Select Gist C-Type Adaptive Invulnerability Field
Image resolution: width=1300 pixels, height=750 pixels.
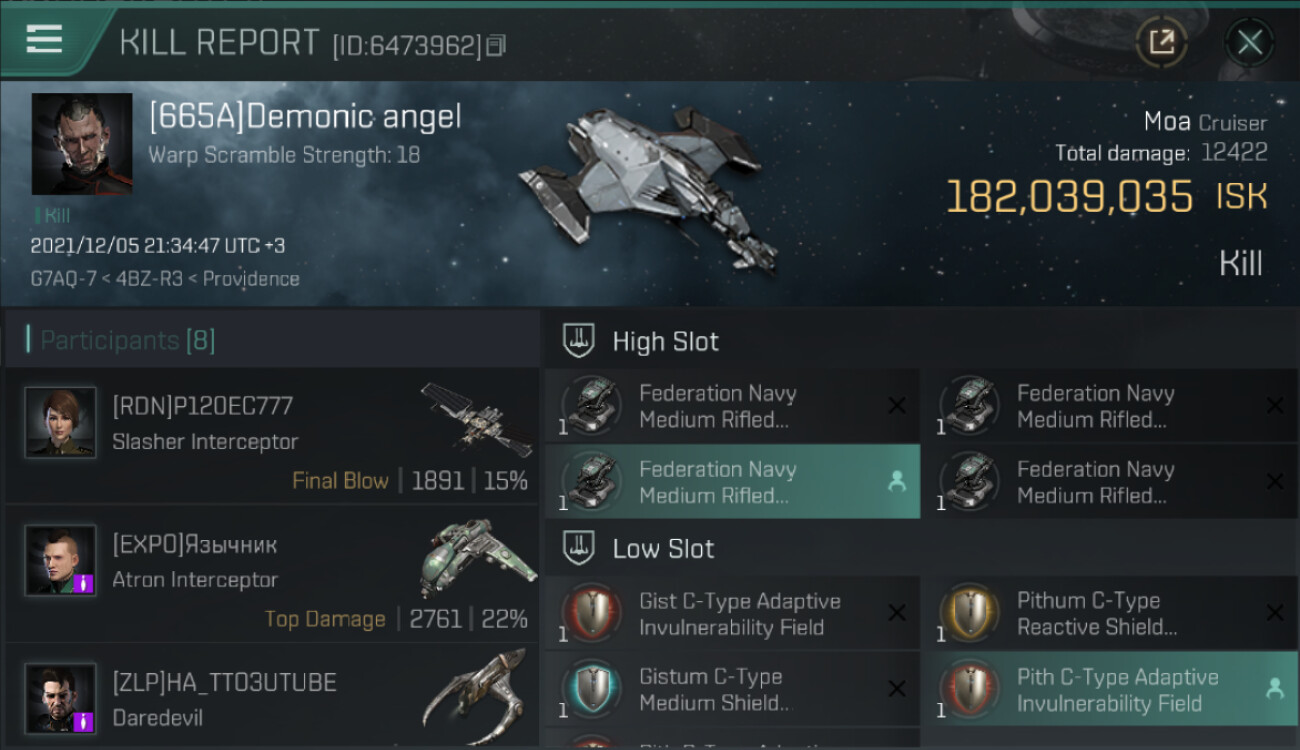(x=733, y=614)
